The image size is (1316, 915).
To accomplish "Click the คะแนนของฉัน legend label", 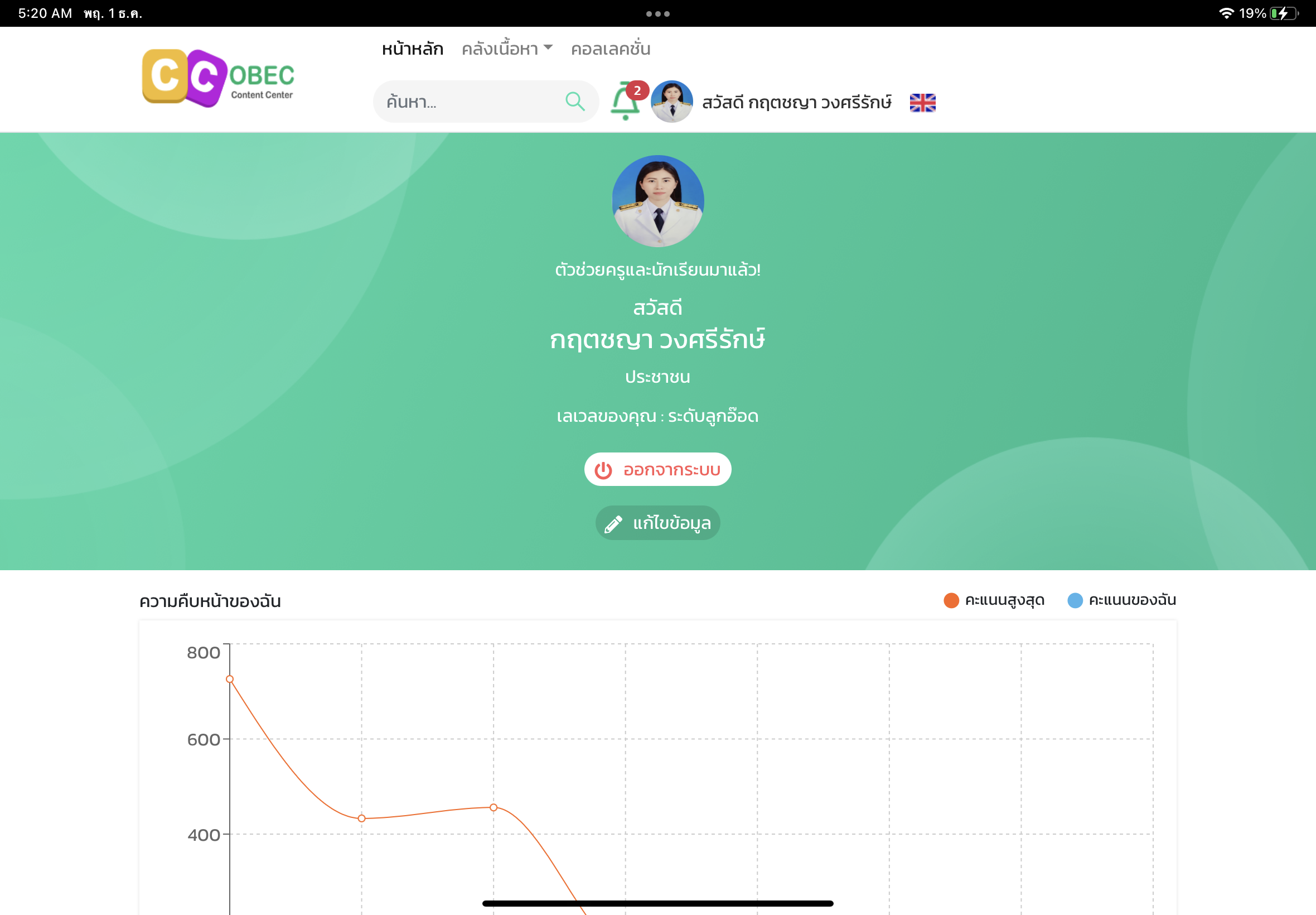I will point(1133,600).
